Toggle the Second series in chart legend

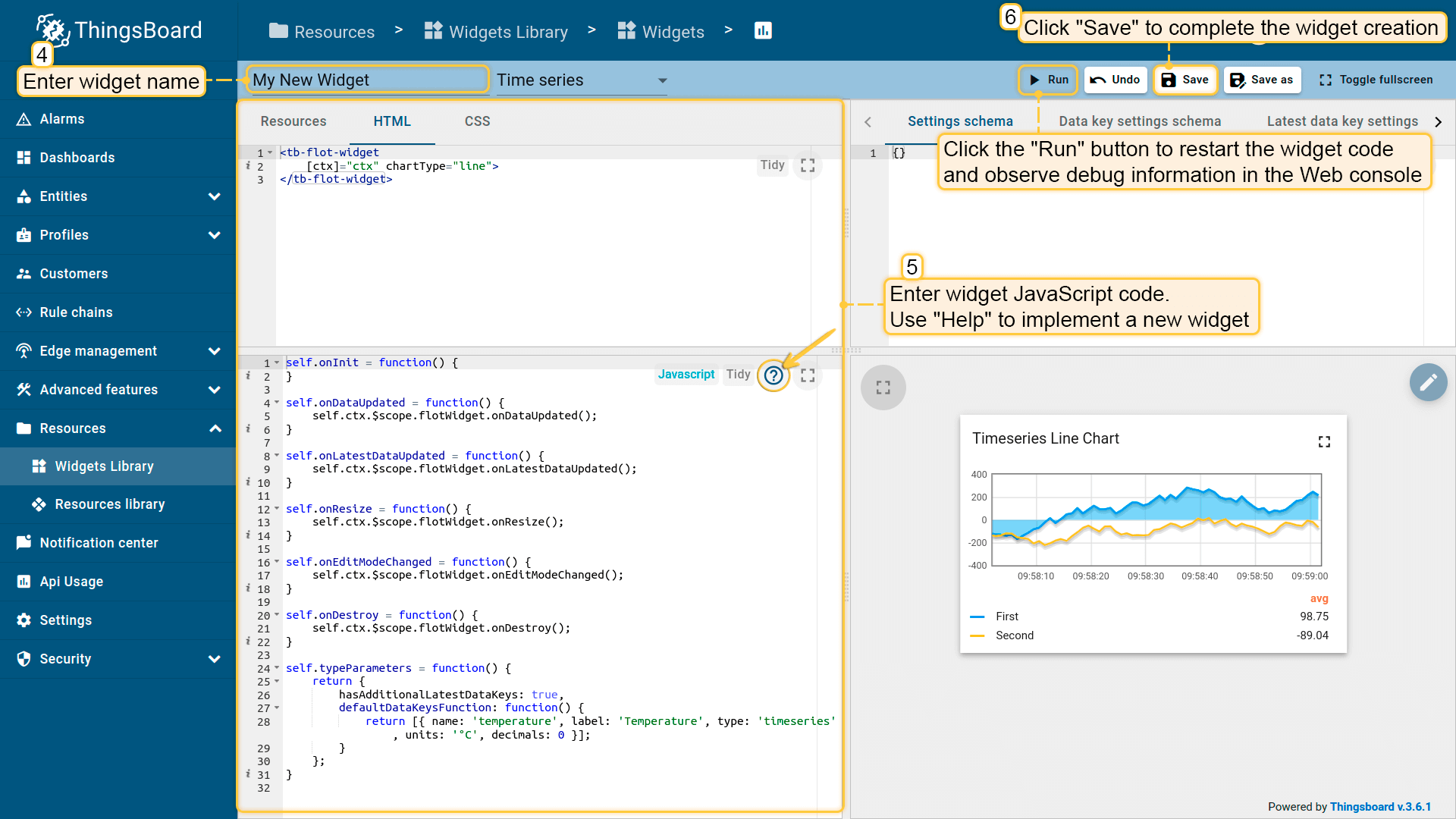[x=1014, y=635]
